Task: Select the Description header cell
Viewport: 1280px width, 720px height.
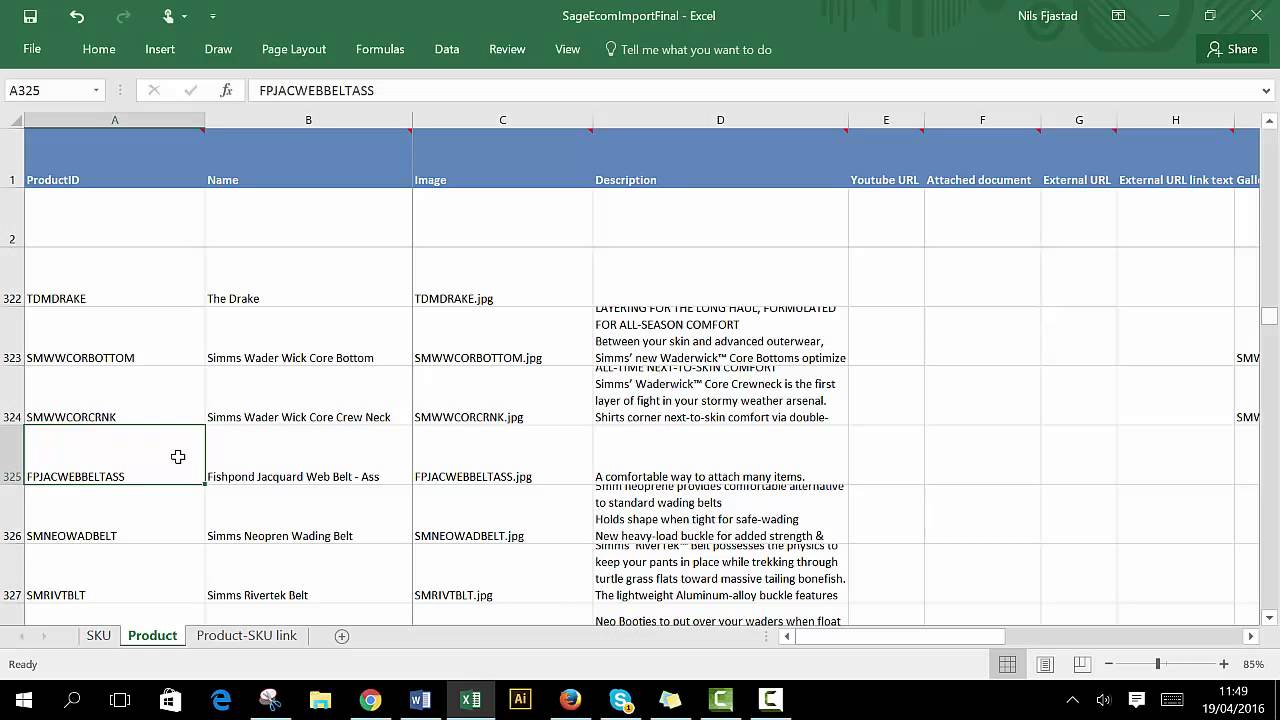Action: [x=720, y=158]
